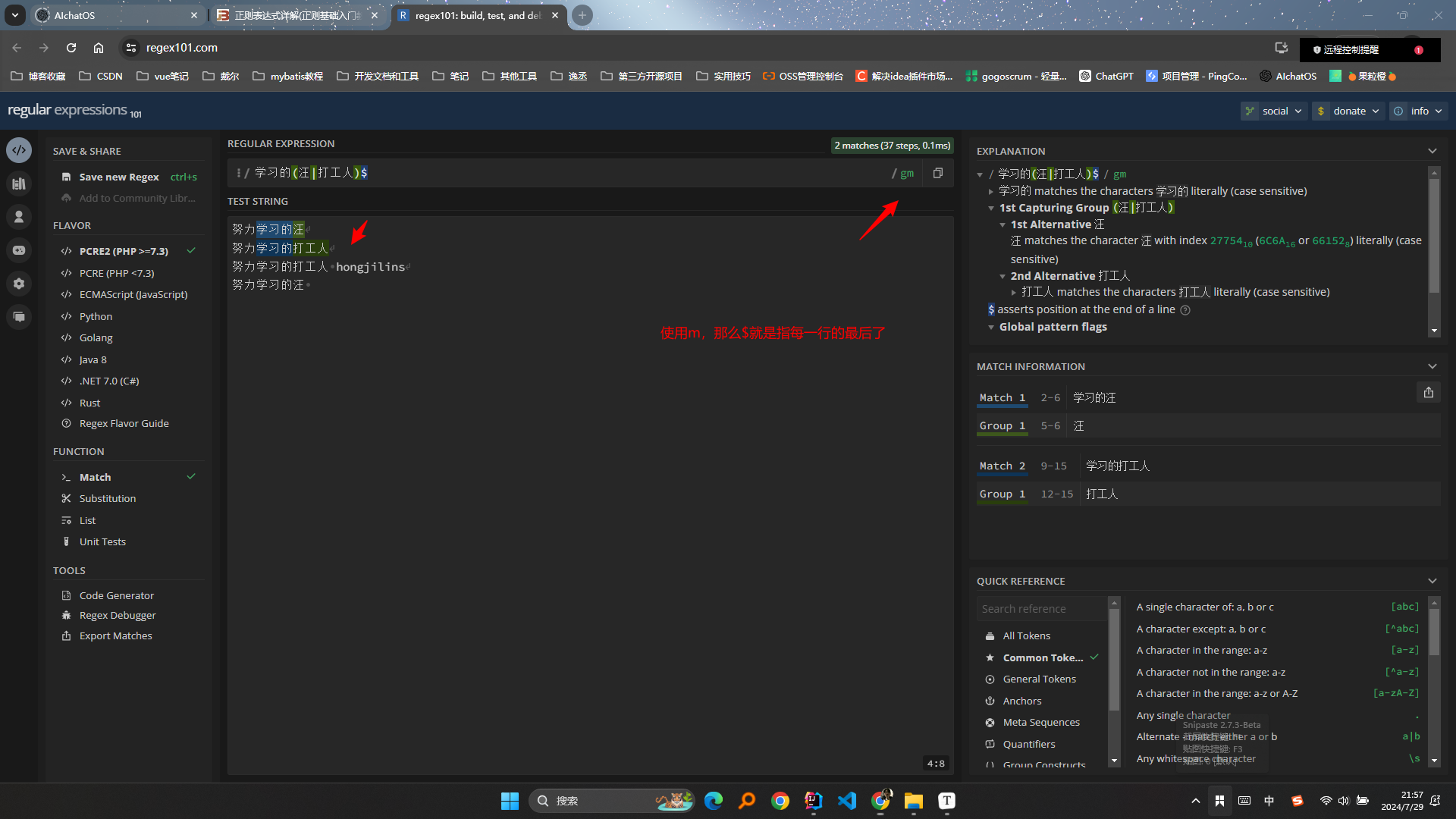This screenshot has height=819, width=1456.
Task: Click the export matches icon in Match Information
Action: click(1428, 393)
